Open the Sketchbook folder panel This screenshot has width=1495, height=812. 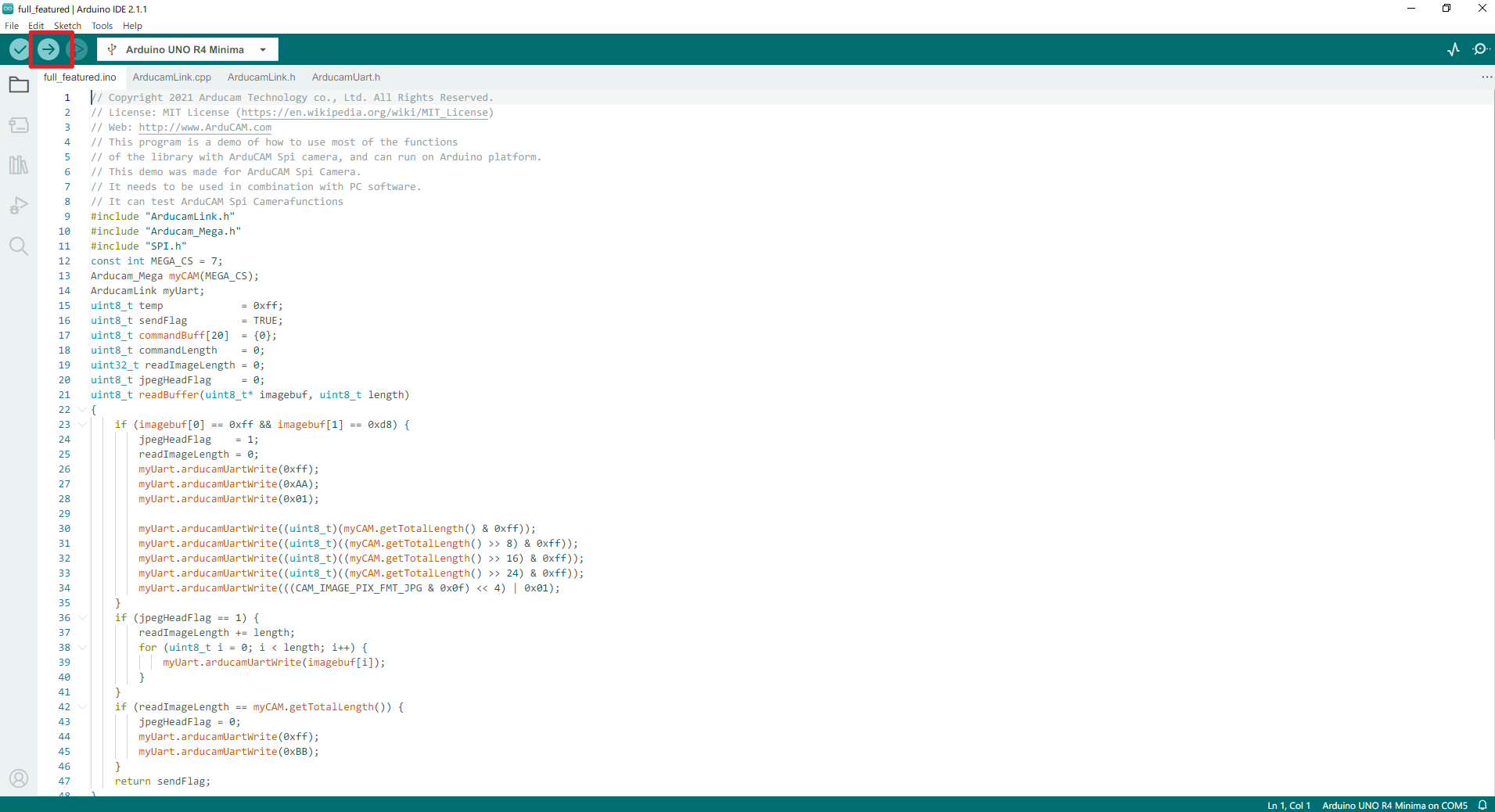19,84
